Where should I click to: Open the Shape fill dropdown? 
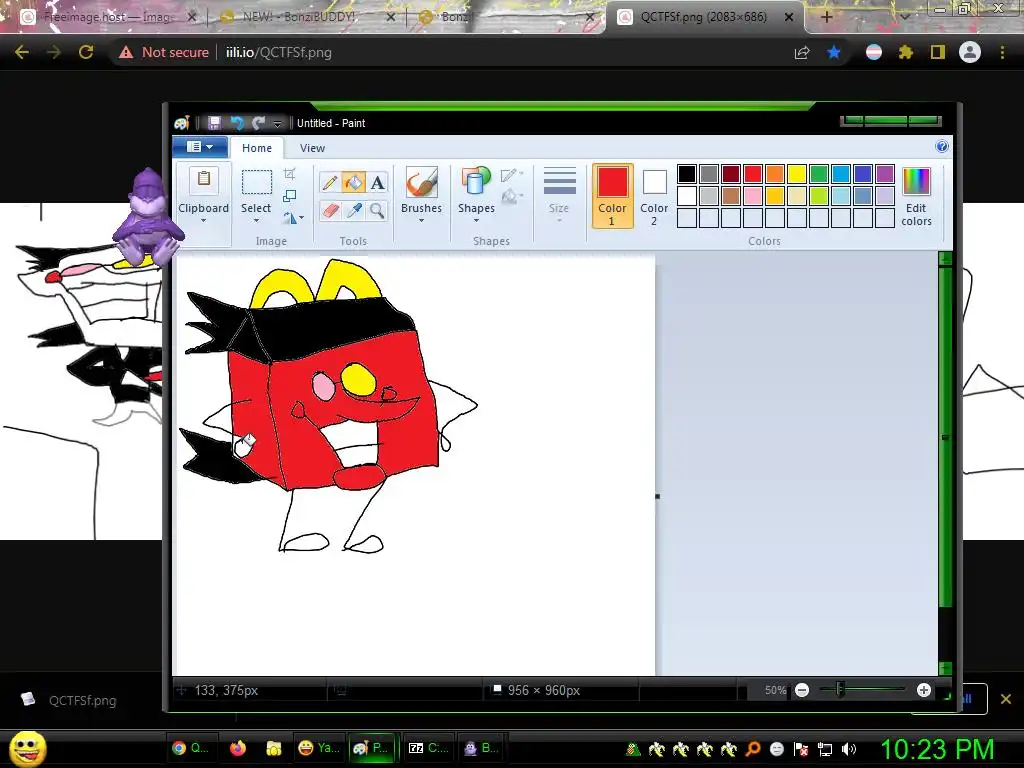click(512, 196)
